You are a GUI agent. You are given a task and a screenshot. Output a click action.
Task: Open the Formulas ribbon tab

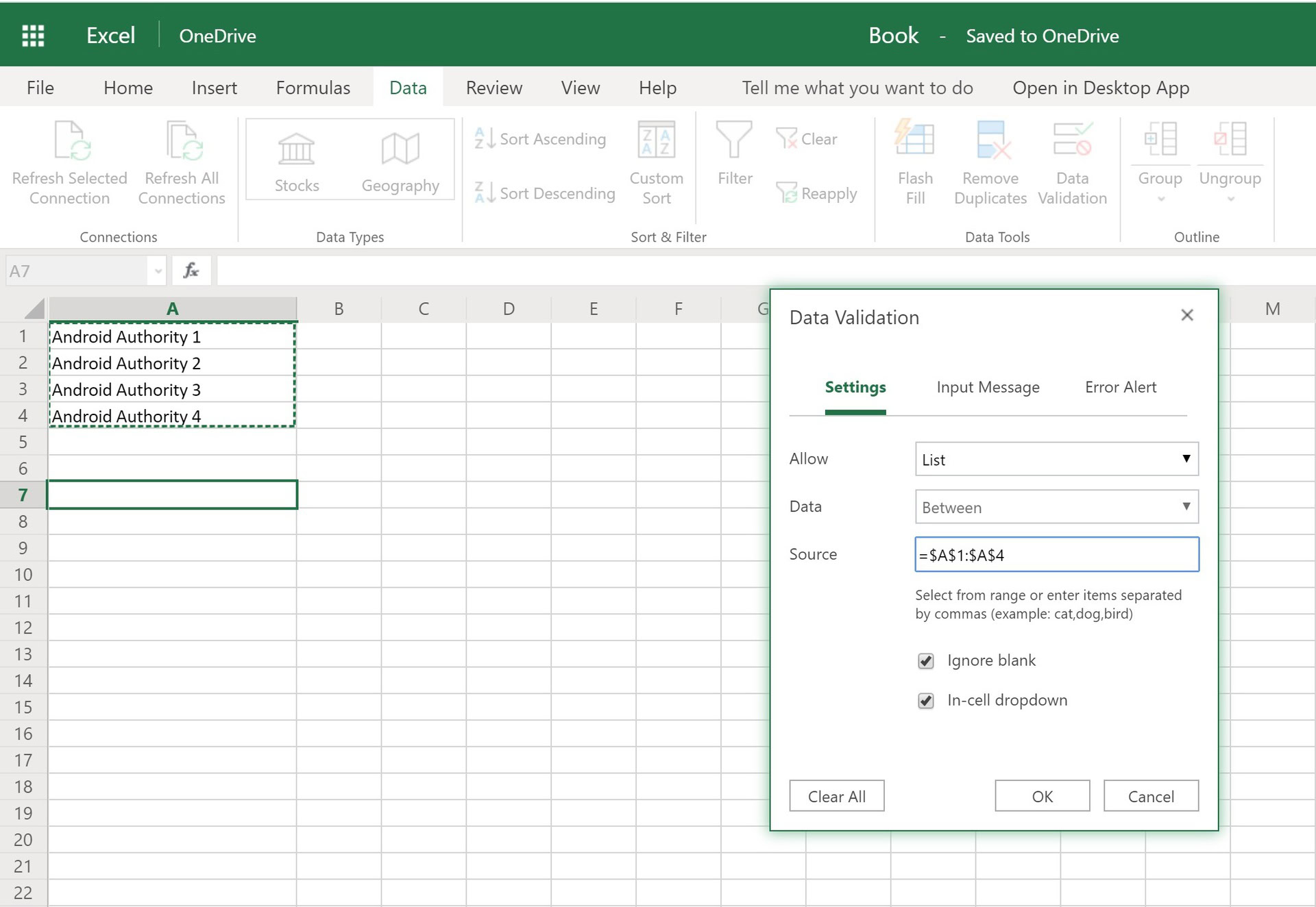click(x=313, y=88)
